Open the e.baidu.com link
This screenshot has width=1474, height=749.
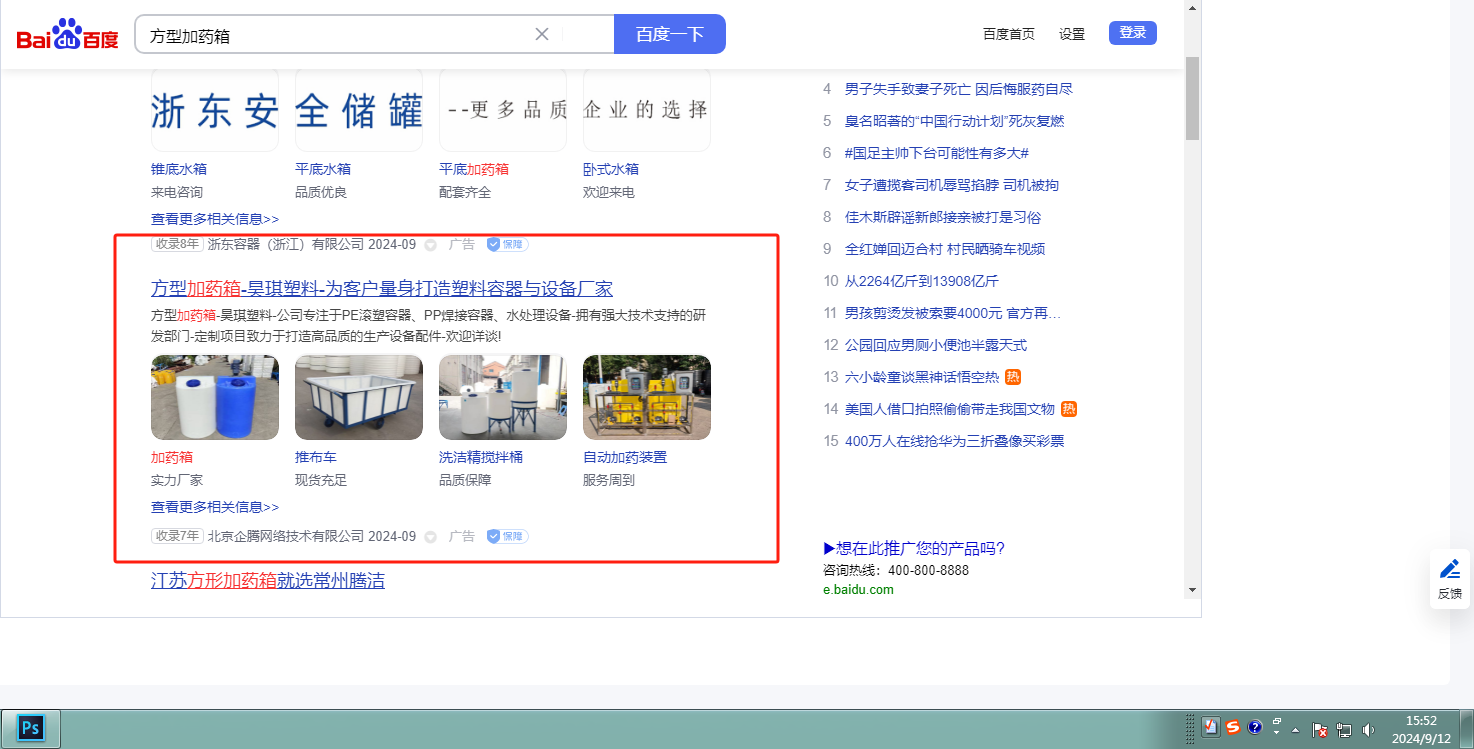pos(859,590)
